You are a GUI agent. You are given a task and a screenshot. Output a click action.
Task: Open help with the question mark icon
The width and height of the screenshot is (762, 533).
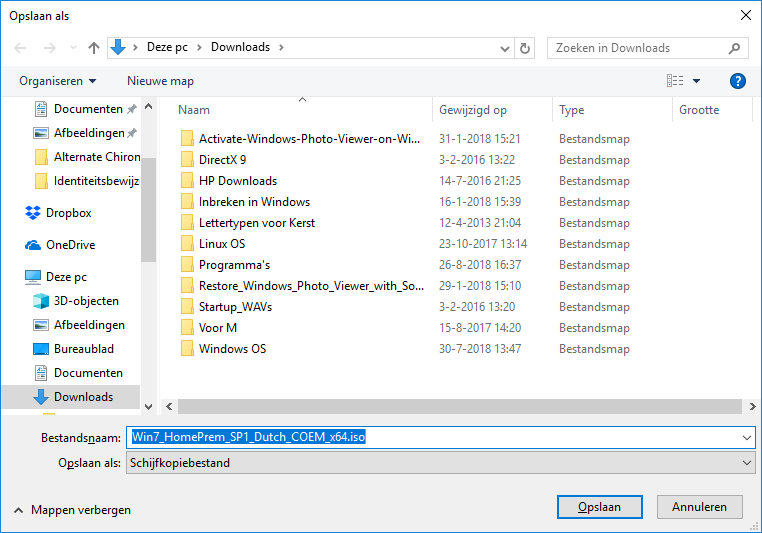pyautogui.click(x=737, y=81)
